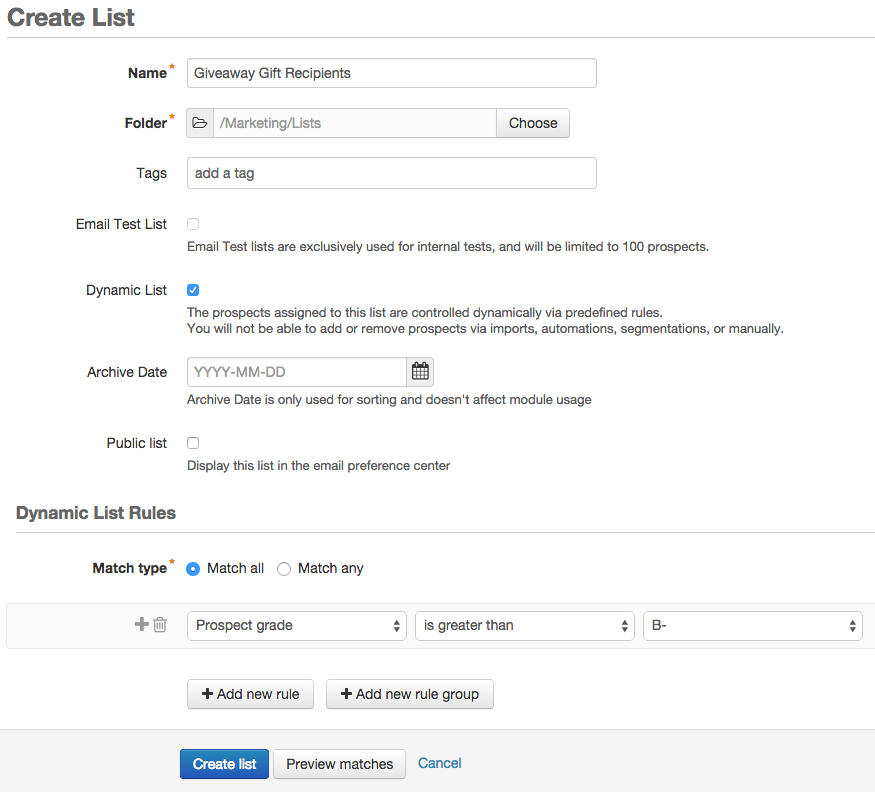
Task: Click Add new rule button
Action: [250, 694]
